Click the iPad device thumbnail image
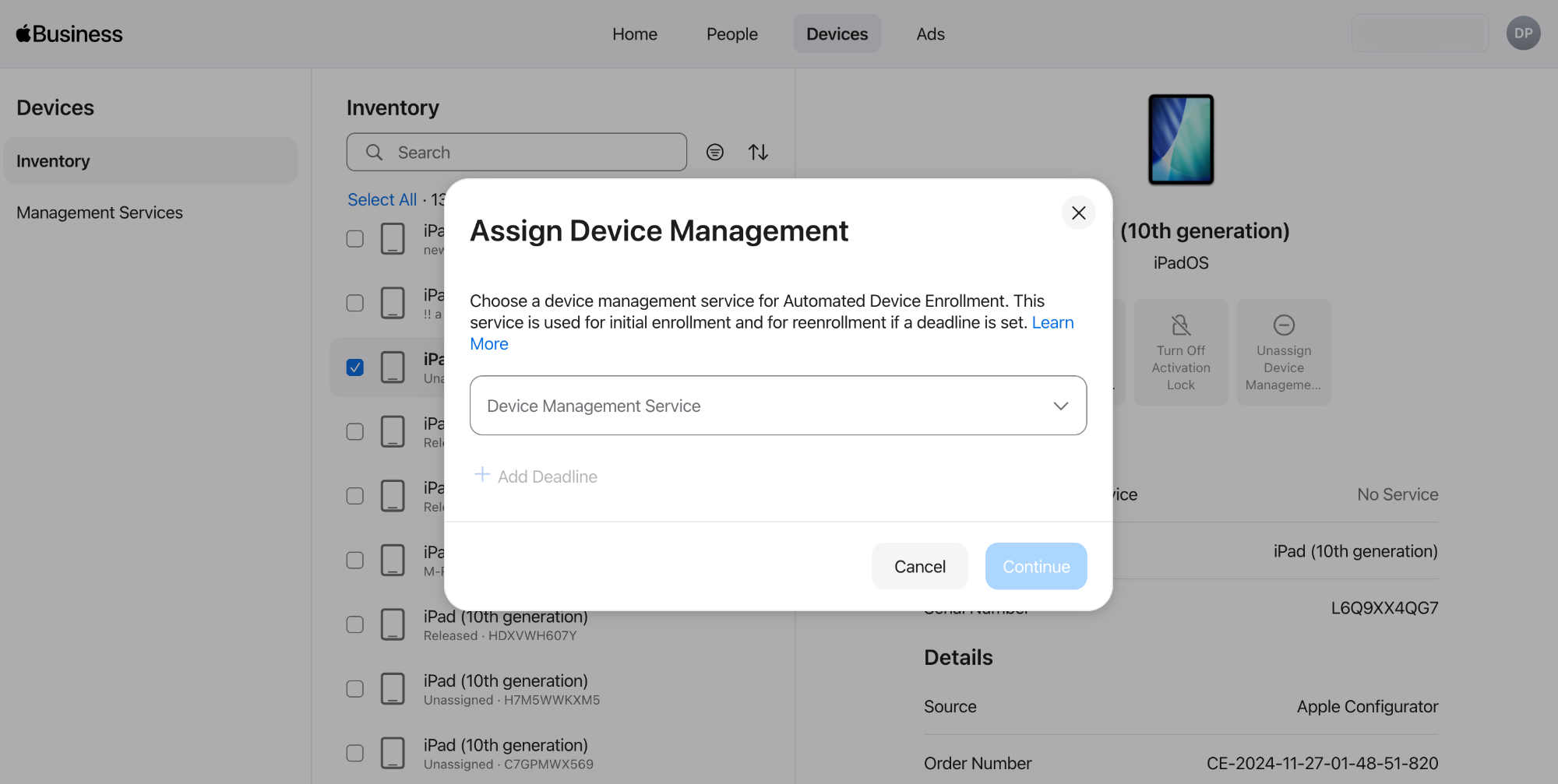The height and width of the screenshot is (784, 1558). [x=1181, y=139]
